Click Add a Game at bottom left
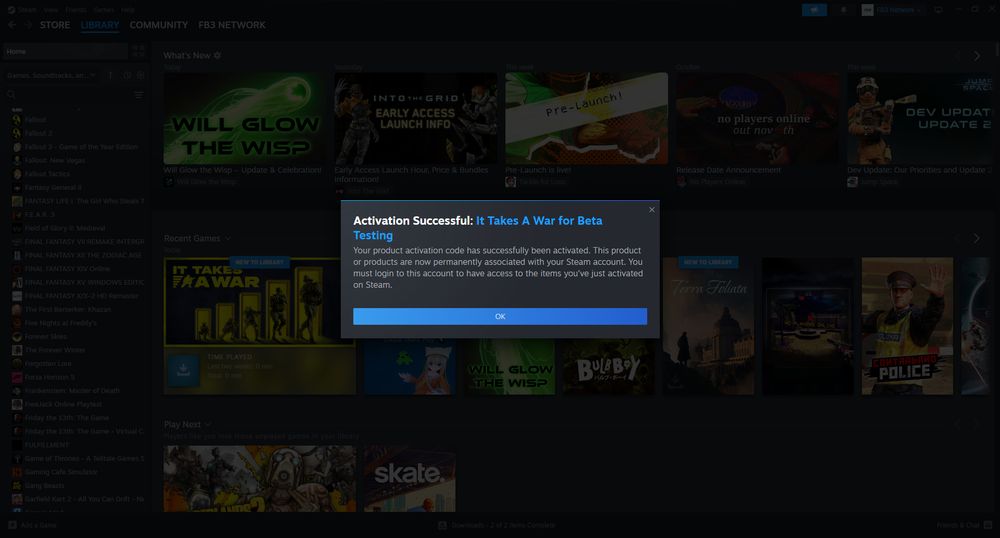 (x=33, y=525)
